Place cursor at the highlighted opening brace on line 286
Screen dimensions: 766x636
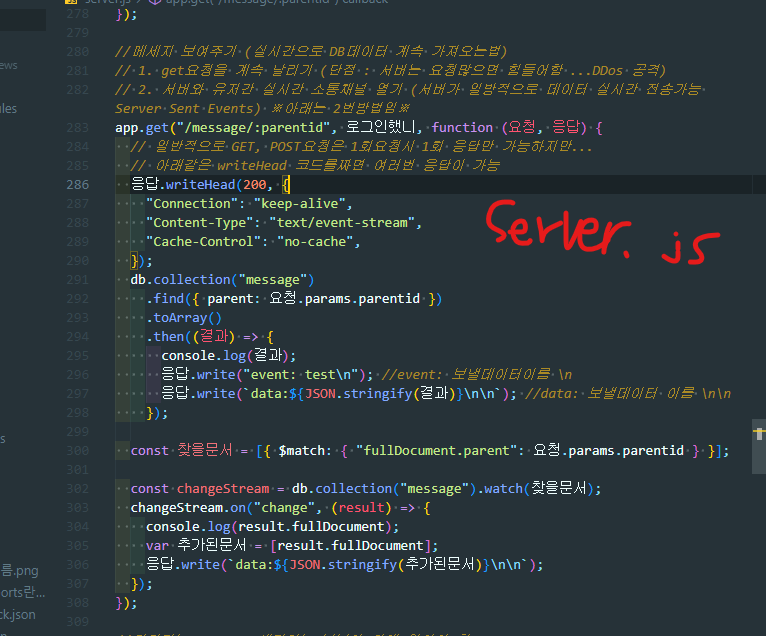pyautogui.click(x=286, y=185)
